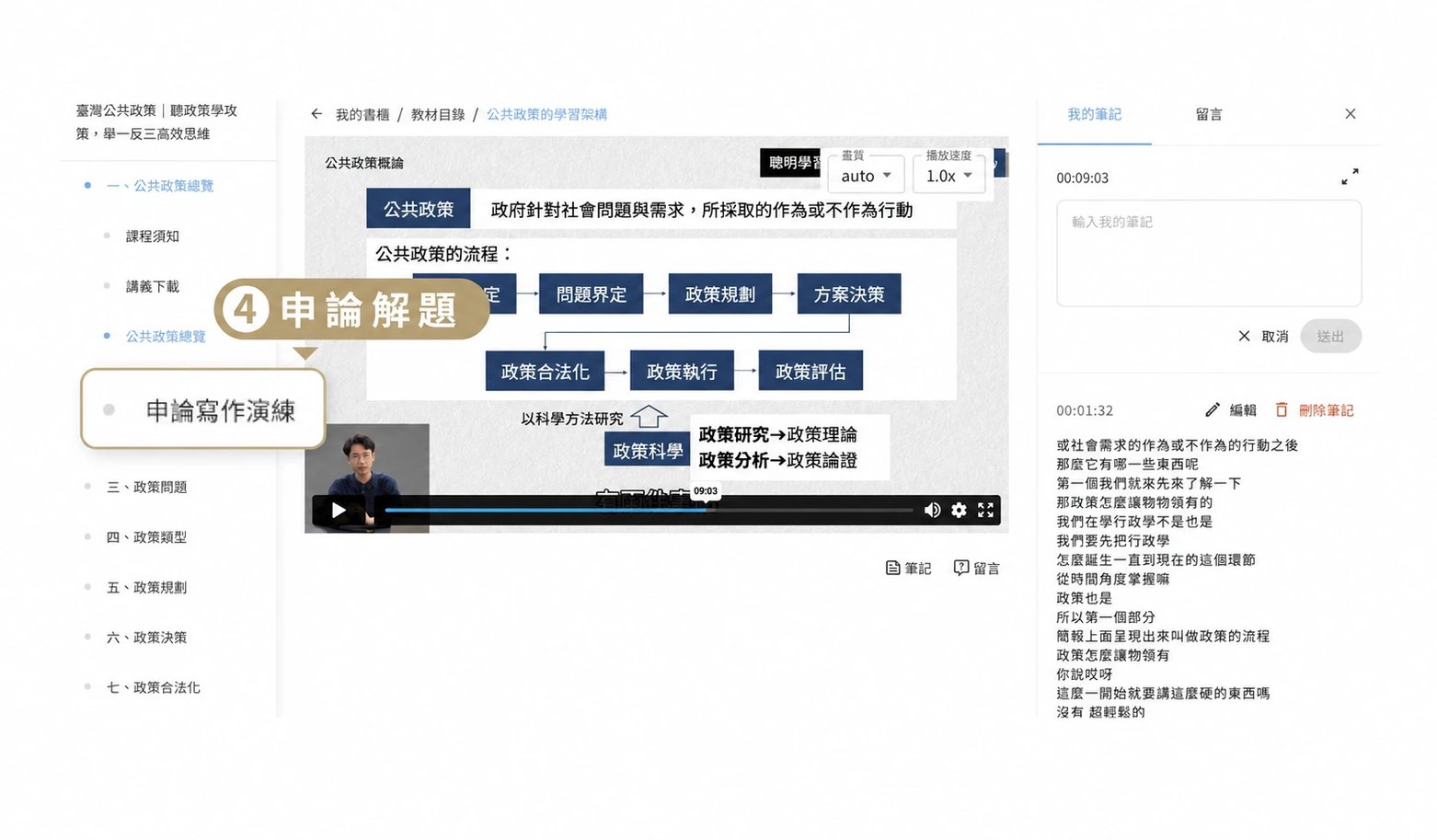1437x840 pixels.
Task: Open the 畫質 auto quality dropdown
Action: coord(867,175)
